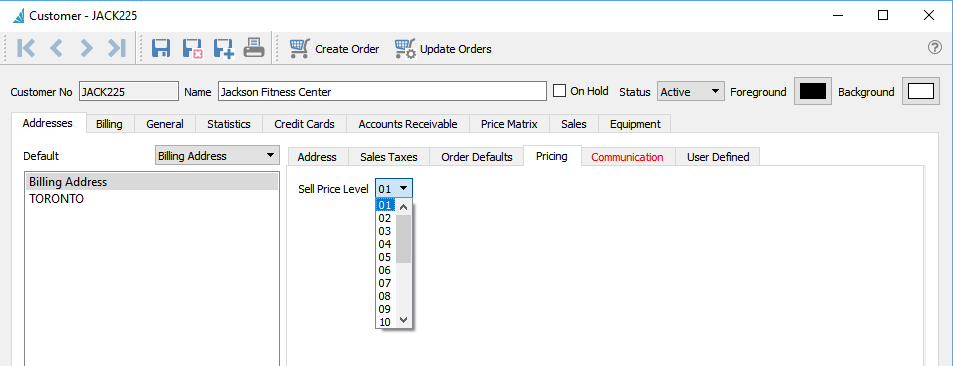This screenshot has width=953, height=366.
Task: Open the help question mark icon
Action: (935, 47)
